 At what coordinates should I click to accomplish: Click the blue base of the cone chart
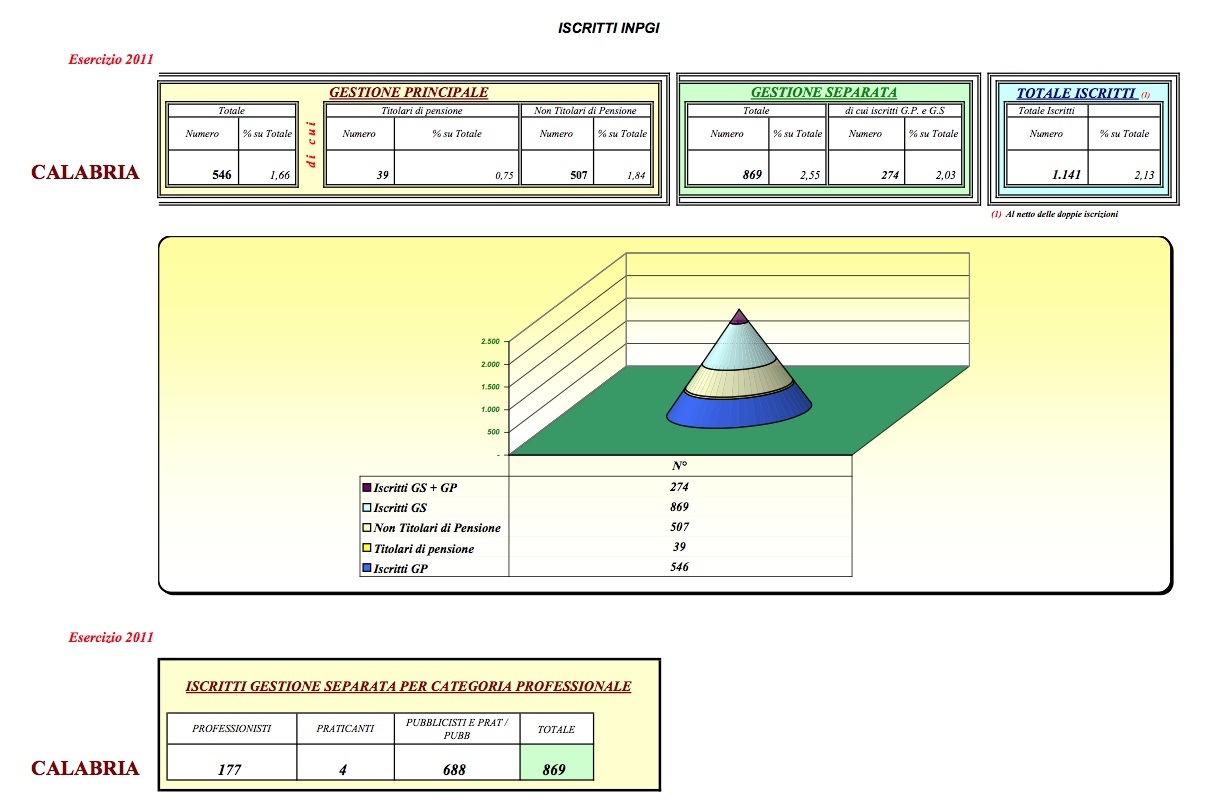(x=739, y=410)
